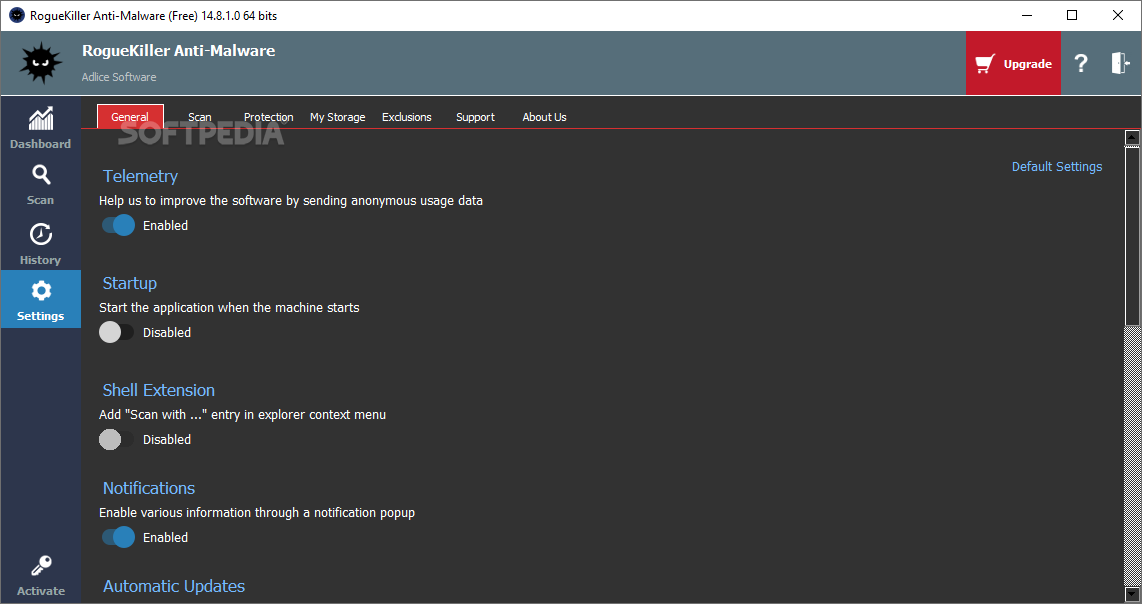Screen dimensions: 1142x604
Task: Disable the Telemetry toggle
Action: click(118, 225)
